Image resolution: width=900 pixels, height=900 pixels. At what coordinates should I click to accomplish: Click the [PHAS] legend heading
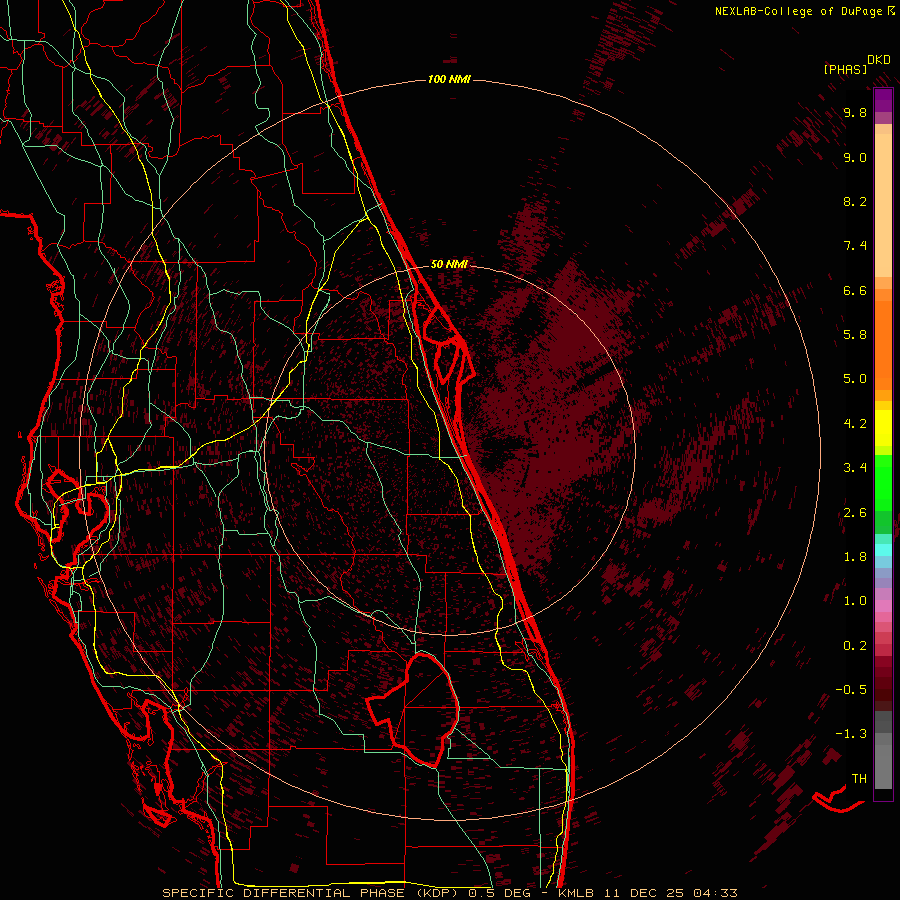845,69
